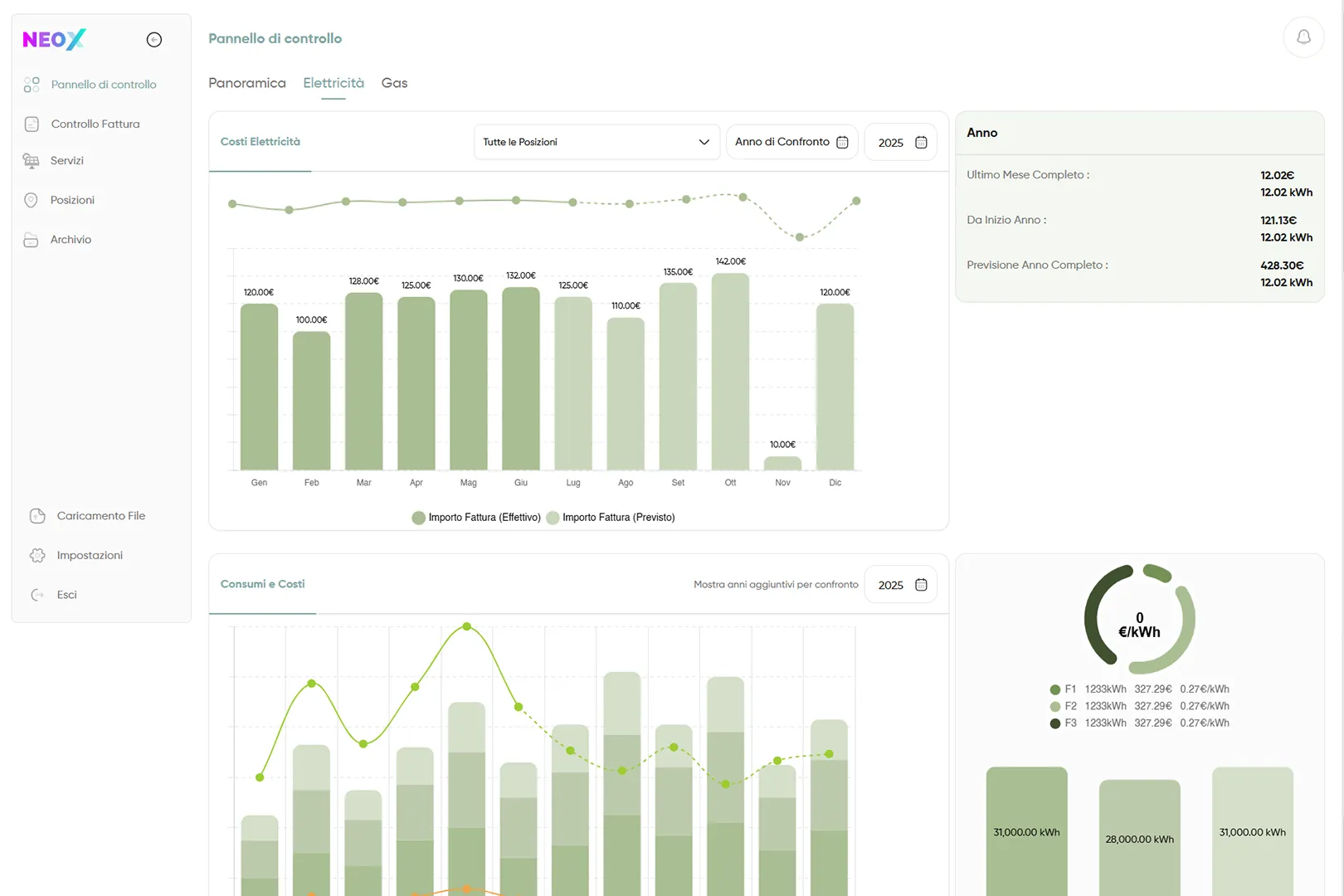Click the Posizioni pin icon
The image size is (1344, 896).
32,200
